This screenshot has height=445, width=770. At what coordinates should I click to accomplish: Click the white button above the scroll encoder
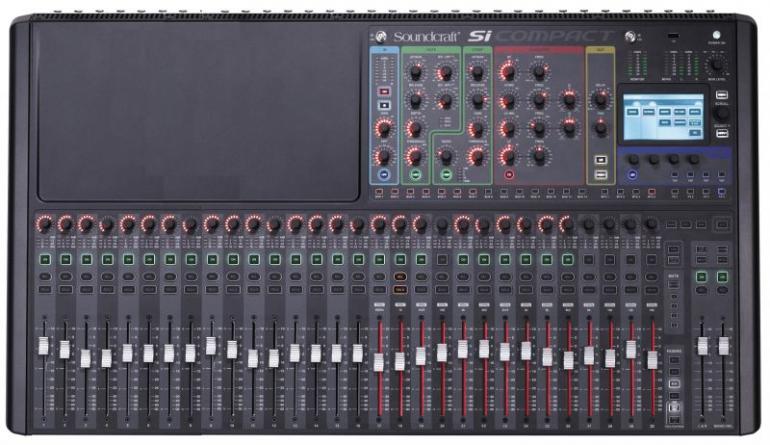[x=721, y=94]
